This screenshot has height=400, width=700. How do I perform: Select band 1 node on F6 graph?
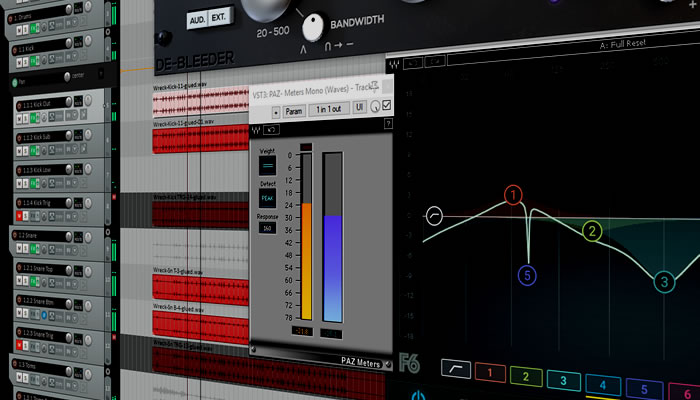tap(513, 195)
